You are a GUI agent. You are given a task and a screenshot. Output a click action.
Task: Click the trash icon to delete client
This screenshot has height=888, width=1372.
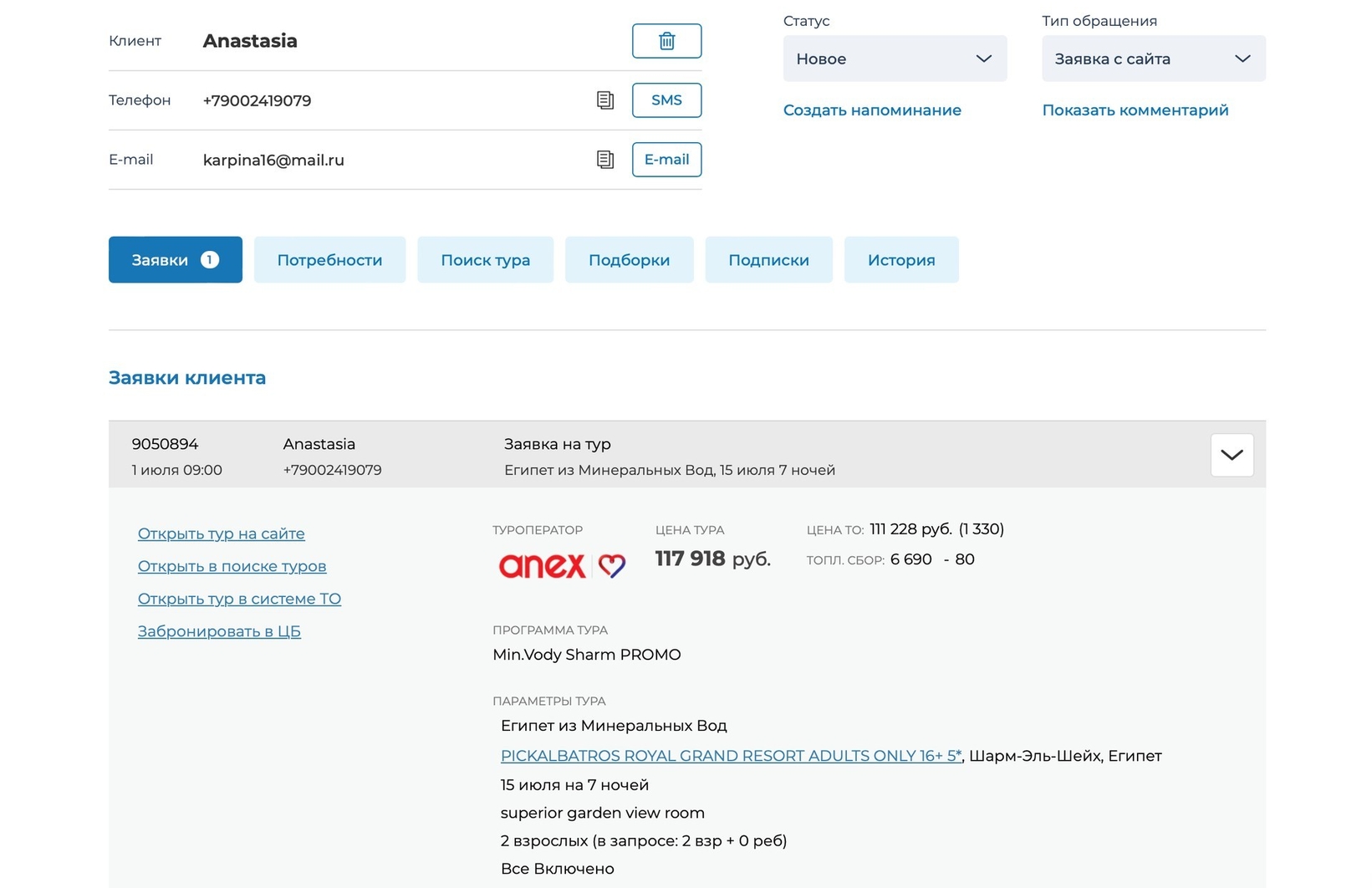click(666, 41)
